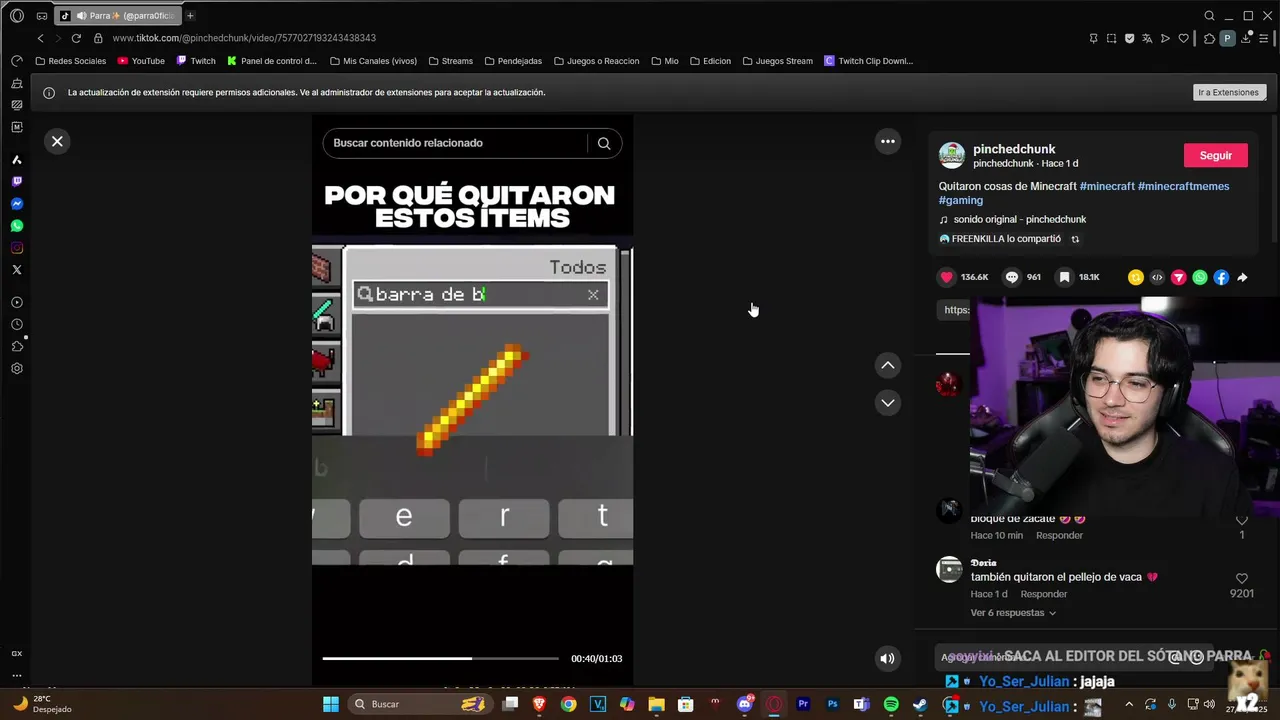Open the #minecraft hashtag
This screenshot has height=720, width=1280.
[x=1107, y=186]
